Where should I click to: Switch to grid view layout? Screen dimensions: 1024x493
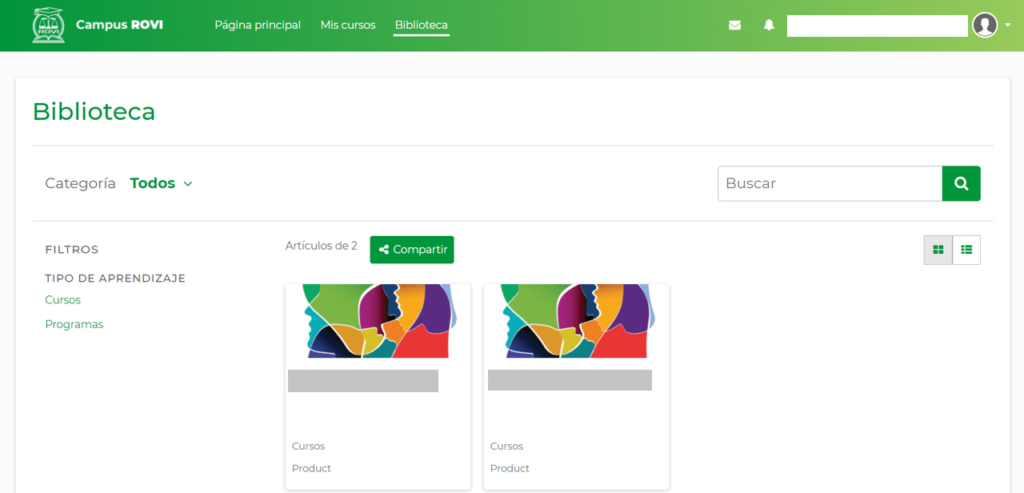point(938,250)
